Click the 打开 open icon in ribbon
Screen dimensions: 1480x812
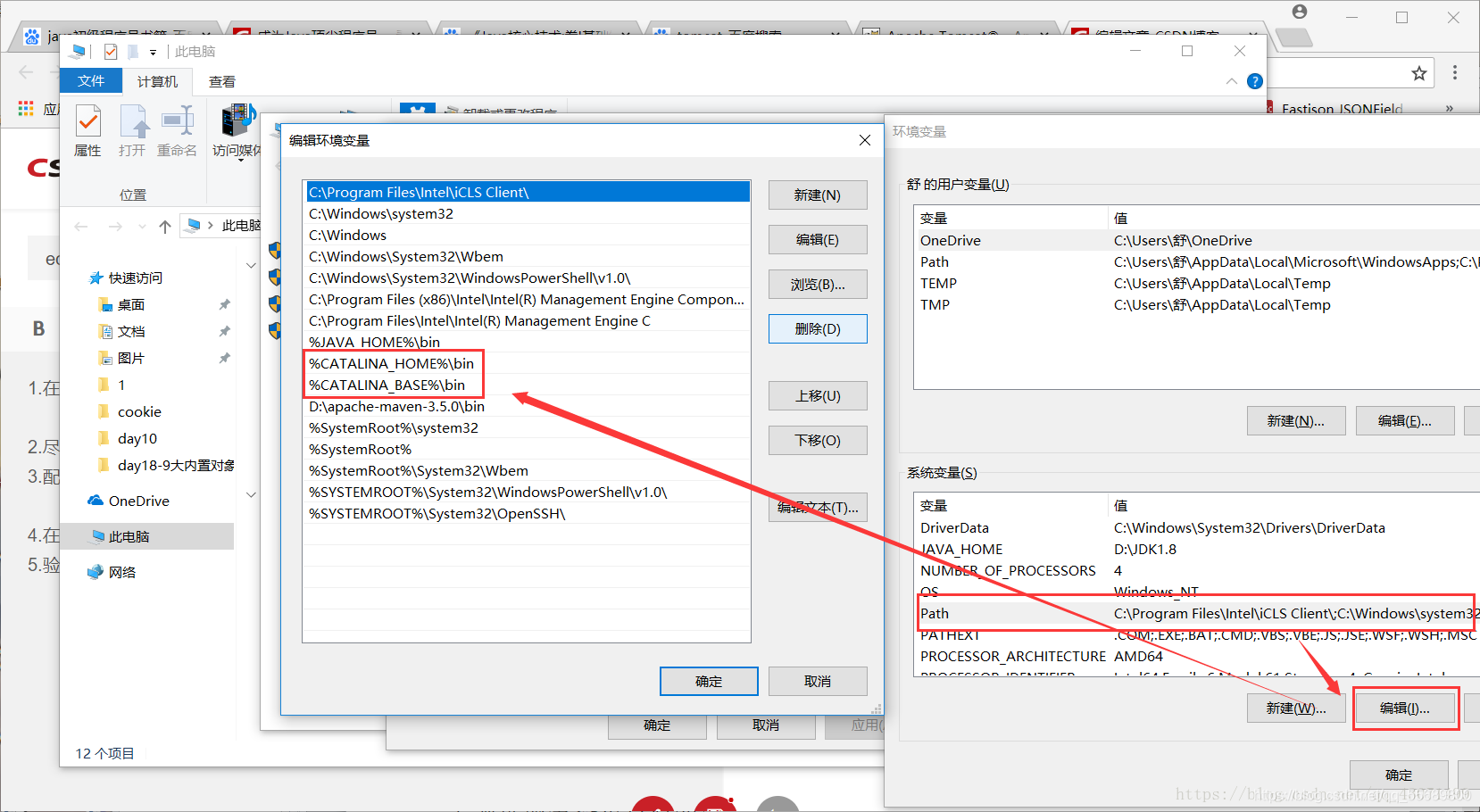click(x=132, y=131)
